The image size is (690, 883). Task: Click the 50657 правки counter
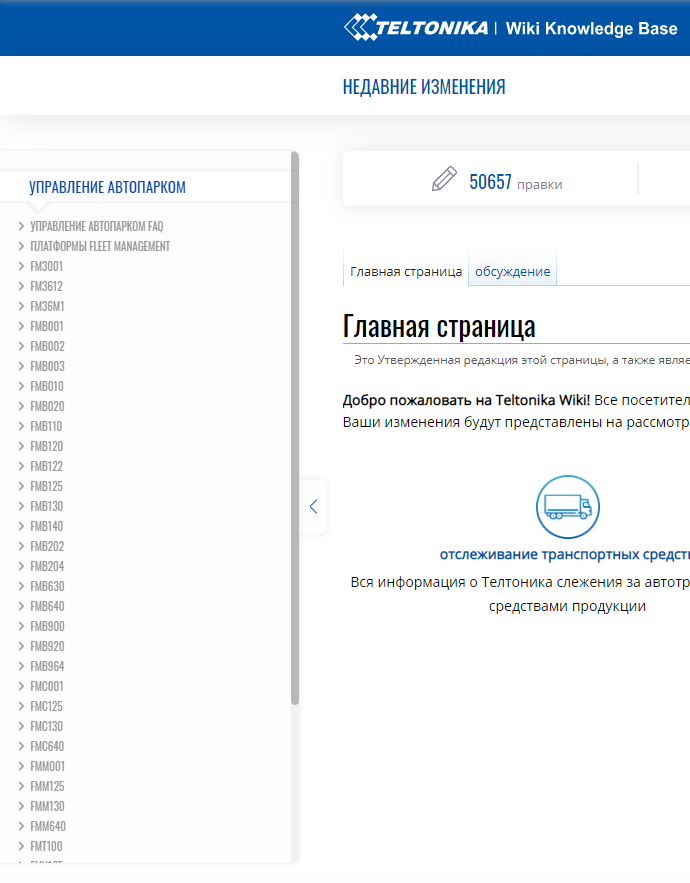click(x=515, y=182)
